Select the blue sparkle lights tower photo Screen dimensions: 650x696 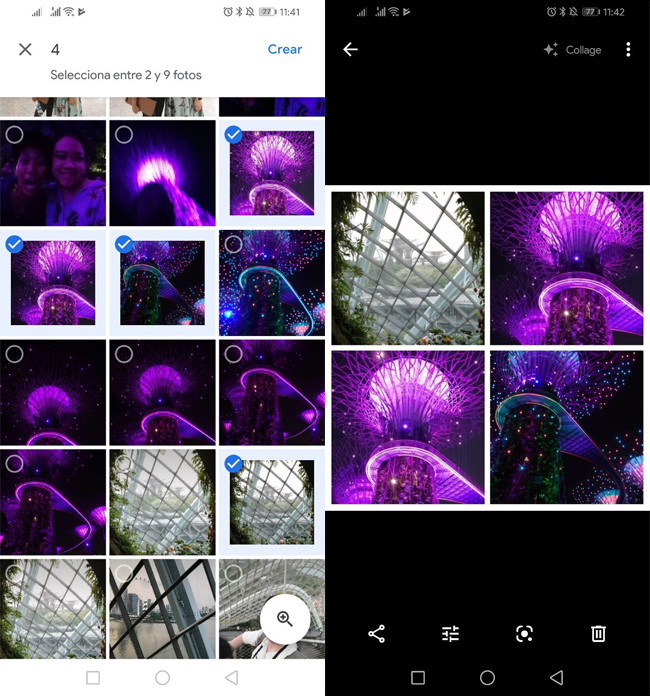[x=272, y=283]
